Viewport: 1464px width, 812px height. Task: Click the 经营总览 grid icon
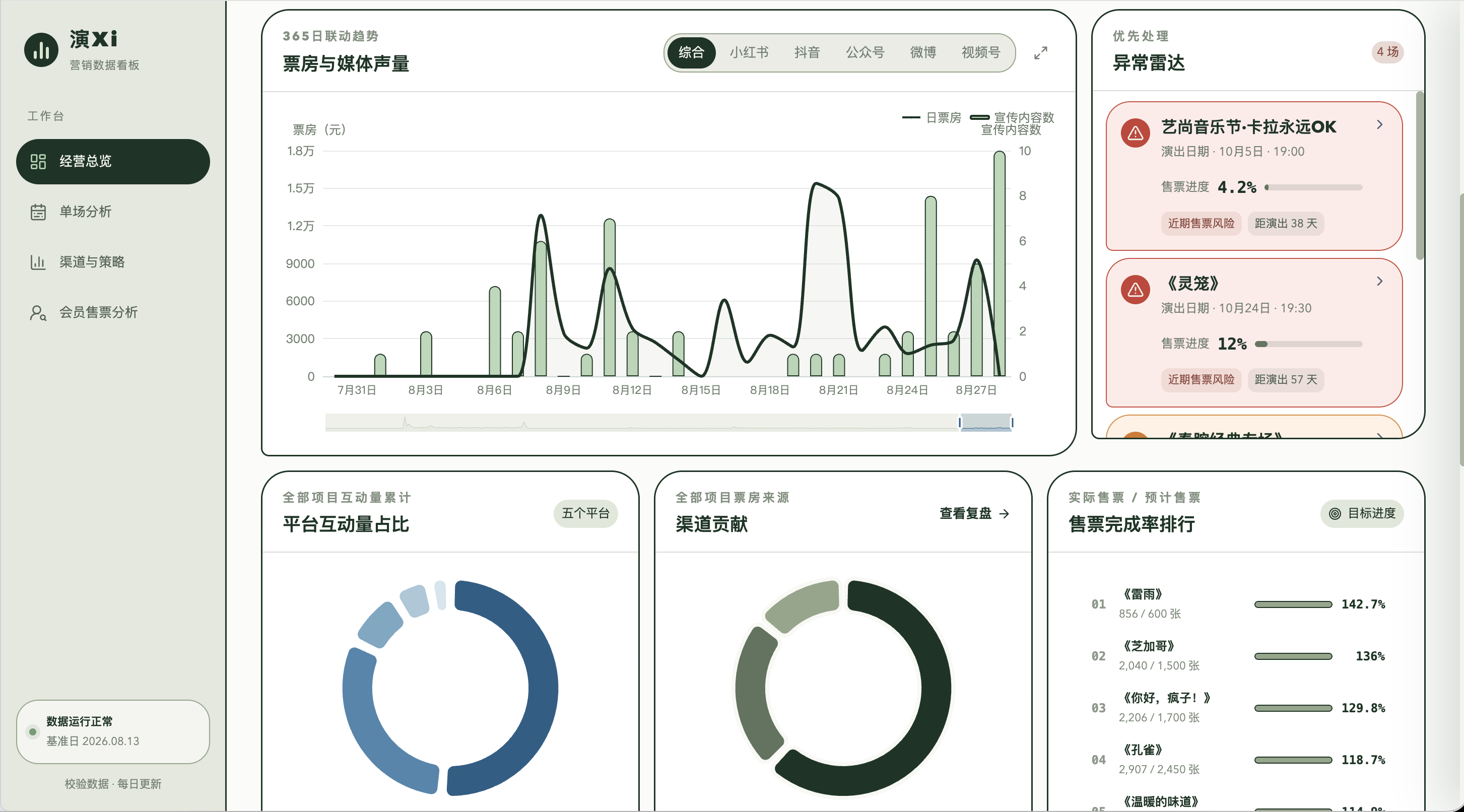point(38,161)
